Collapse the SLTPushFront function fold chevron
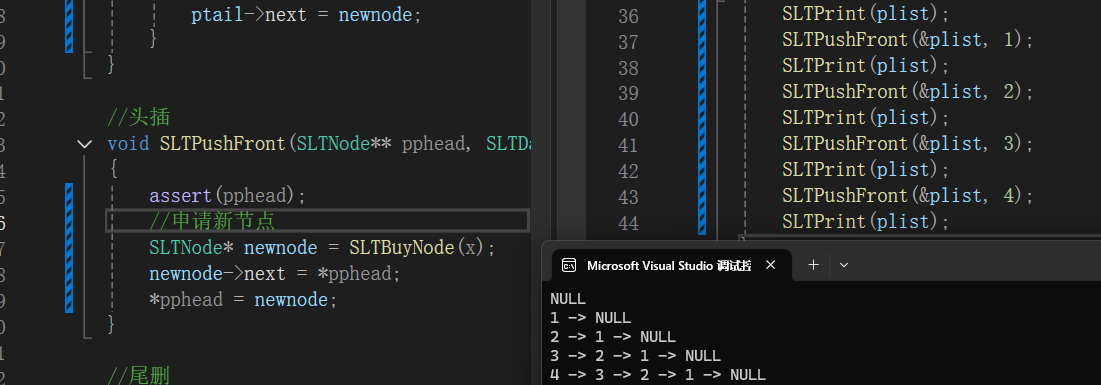Viewport: 1101px width, 385px height. [84, 144]
